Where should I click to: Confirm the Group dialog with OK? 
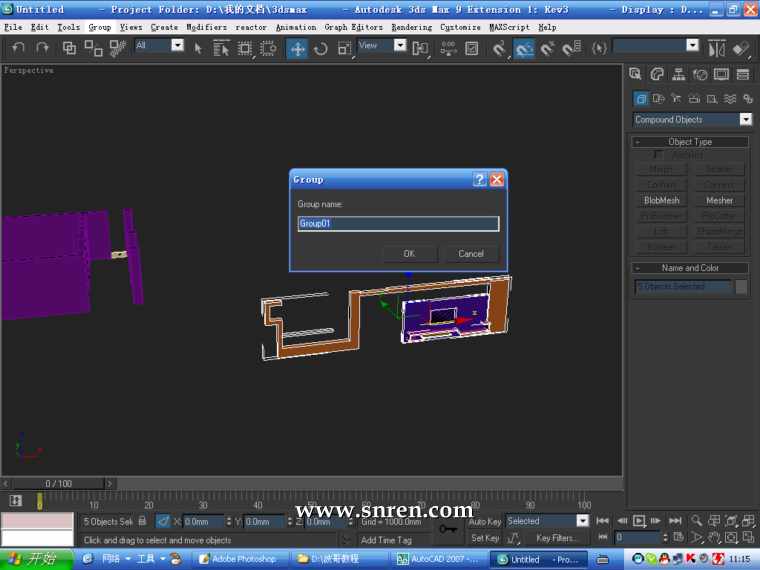[x=408, y=253]
